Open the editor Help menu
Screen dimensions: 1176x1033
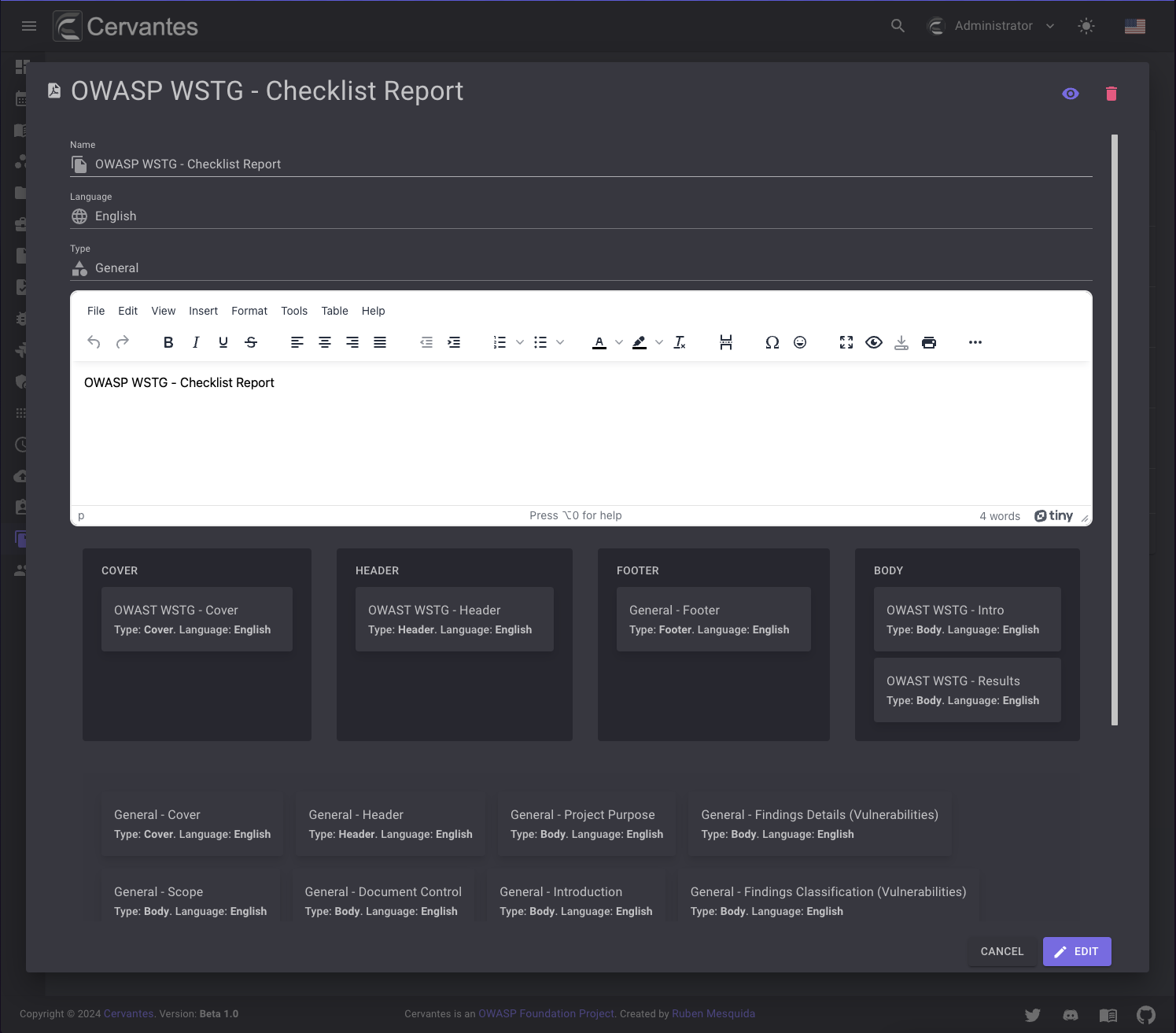[373, 311]
